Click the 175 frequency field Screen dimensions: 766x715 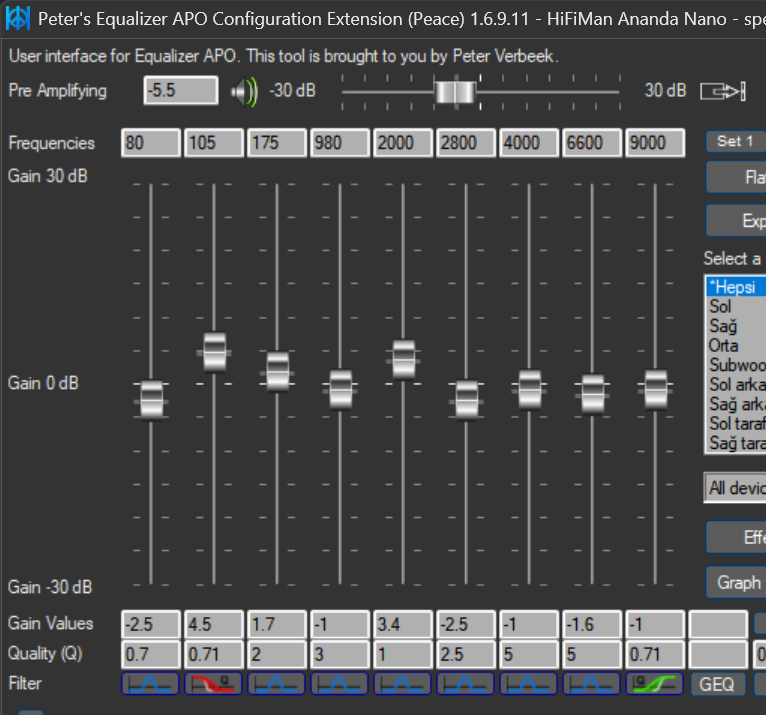pos(277,143)
